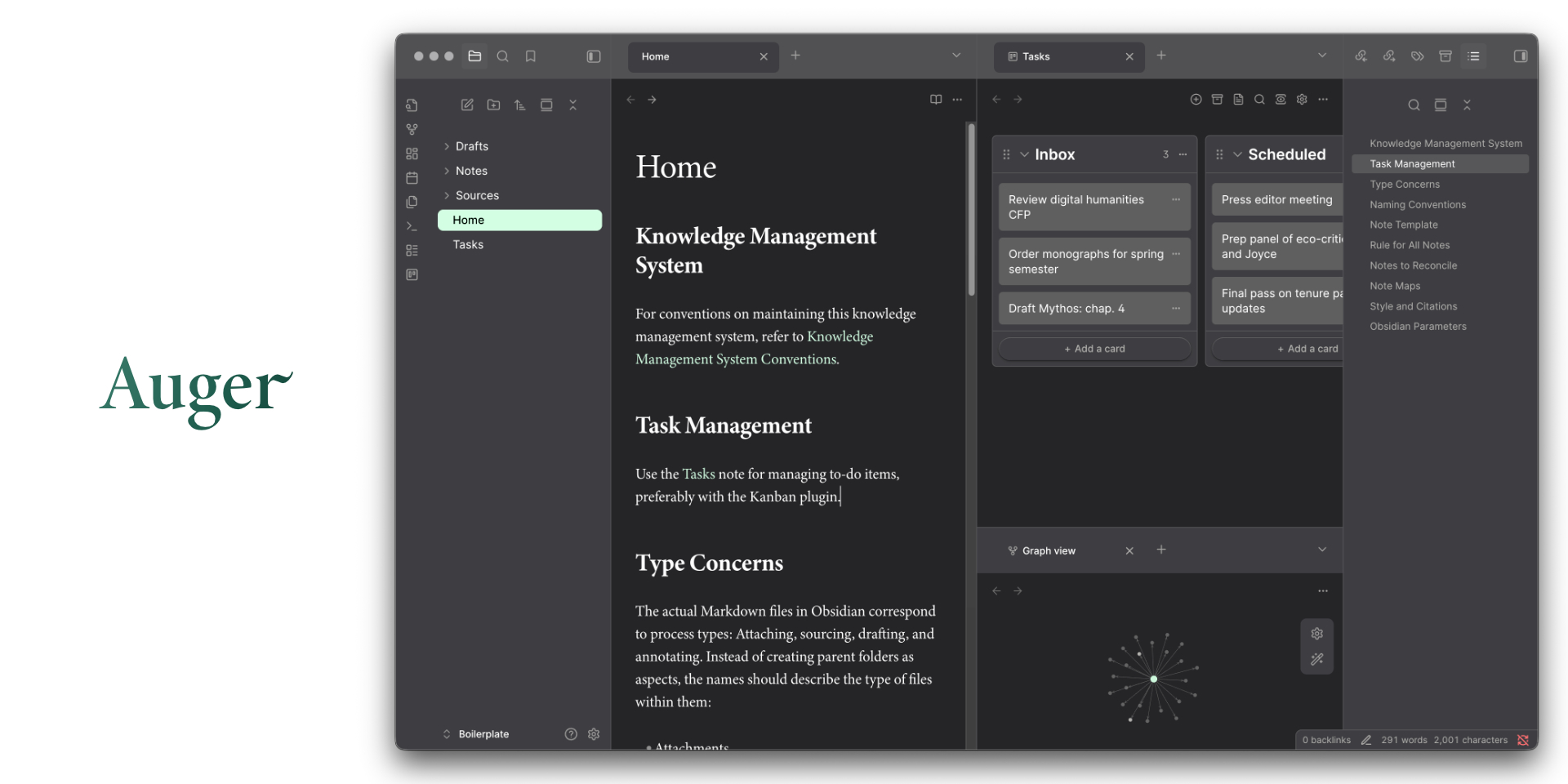Create a new folder in file explorer
The height and width of the screenshot is (784, 1568).
(493, 105)
